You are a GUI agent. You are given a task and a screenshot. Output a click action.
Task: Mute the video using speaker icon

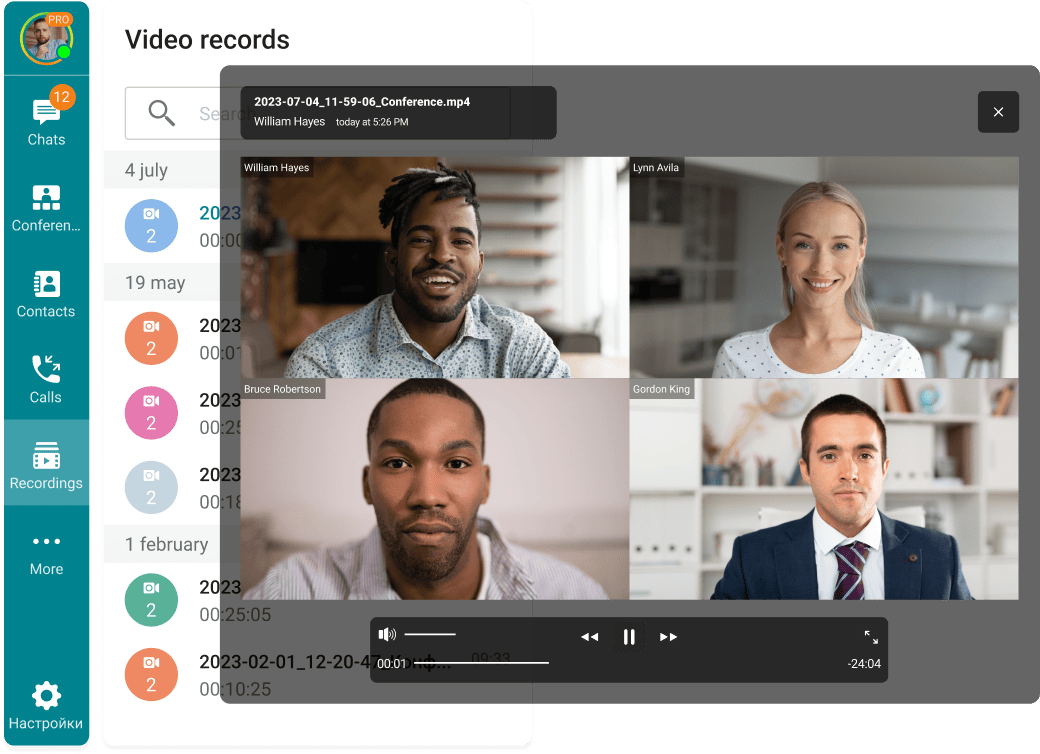[x=387, y=634]
